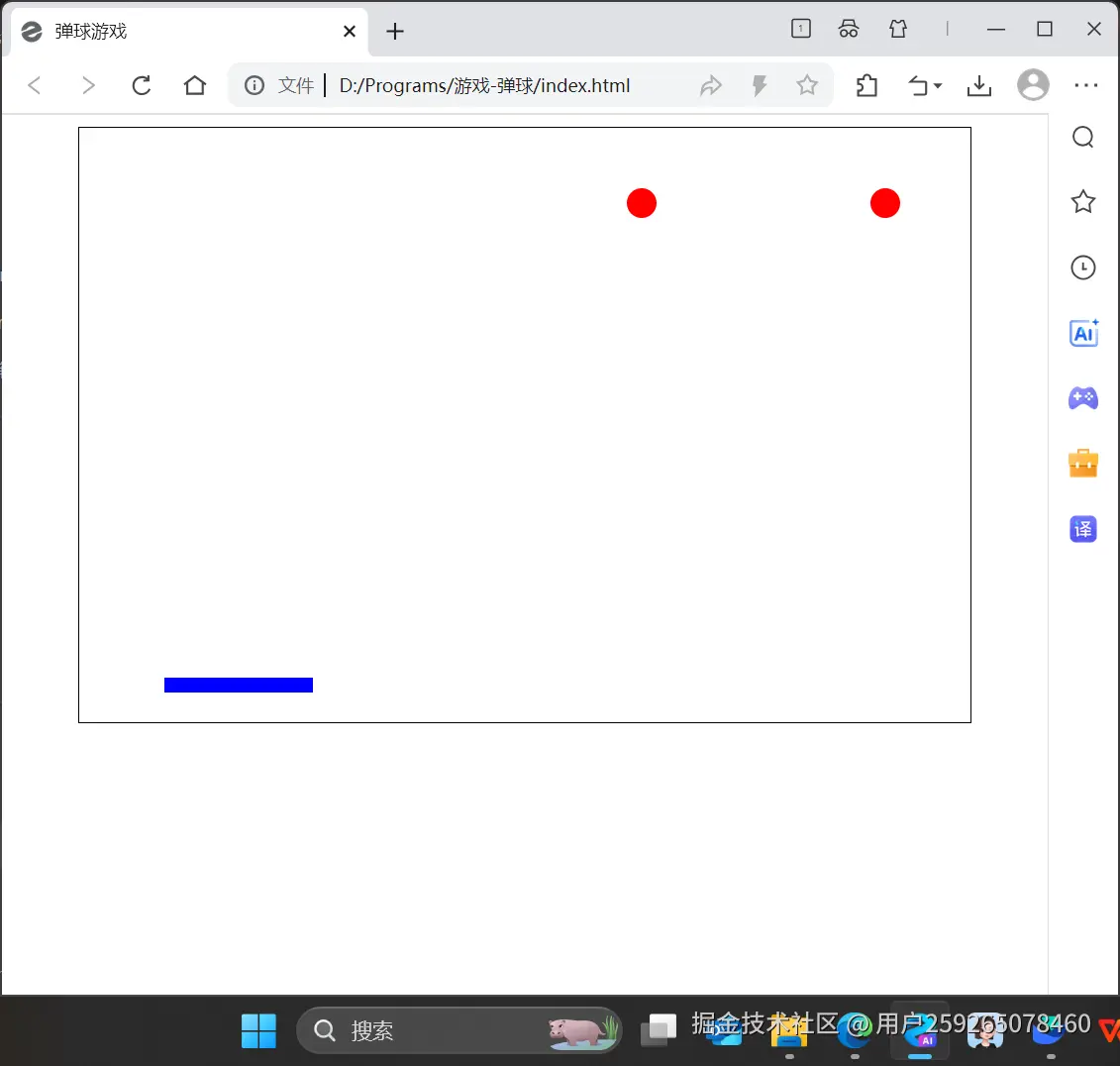This screenshot has width=1120, height=1066.
Task: Switch to the active AI browser taskbar icon
Action: click(x=920, y=1031)
